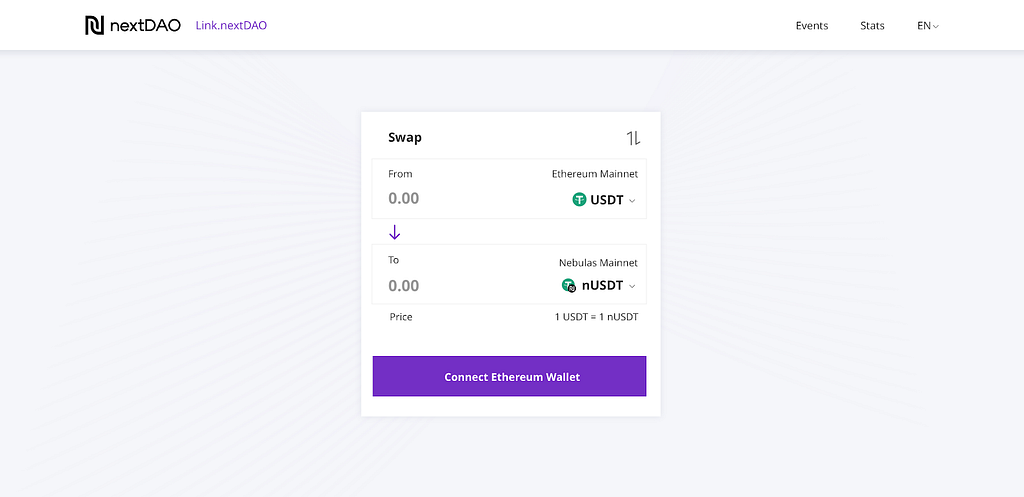Viewport: 1024px width, 497px height.
Task: Click the nextDAO logo icon
Action: point(95,26)
